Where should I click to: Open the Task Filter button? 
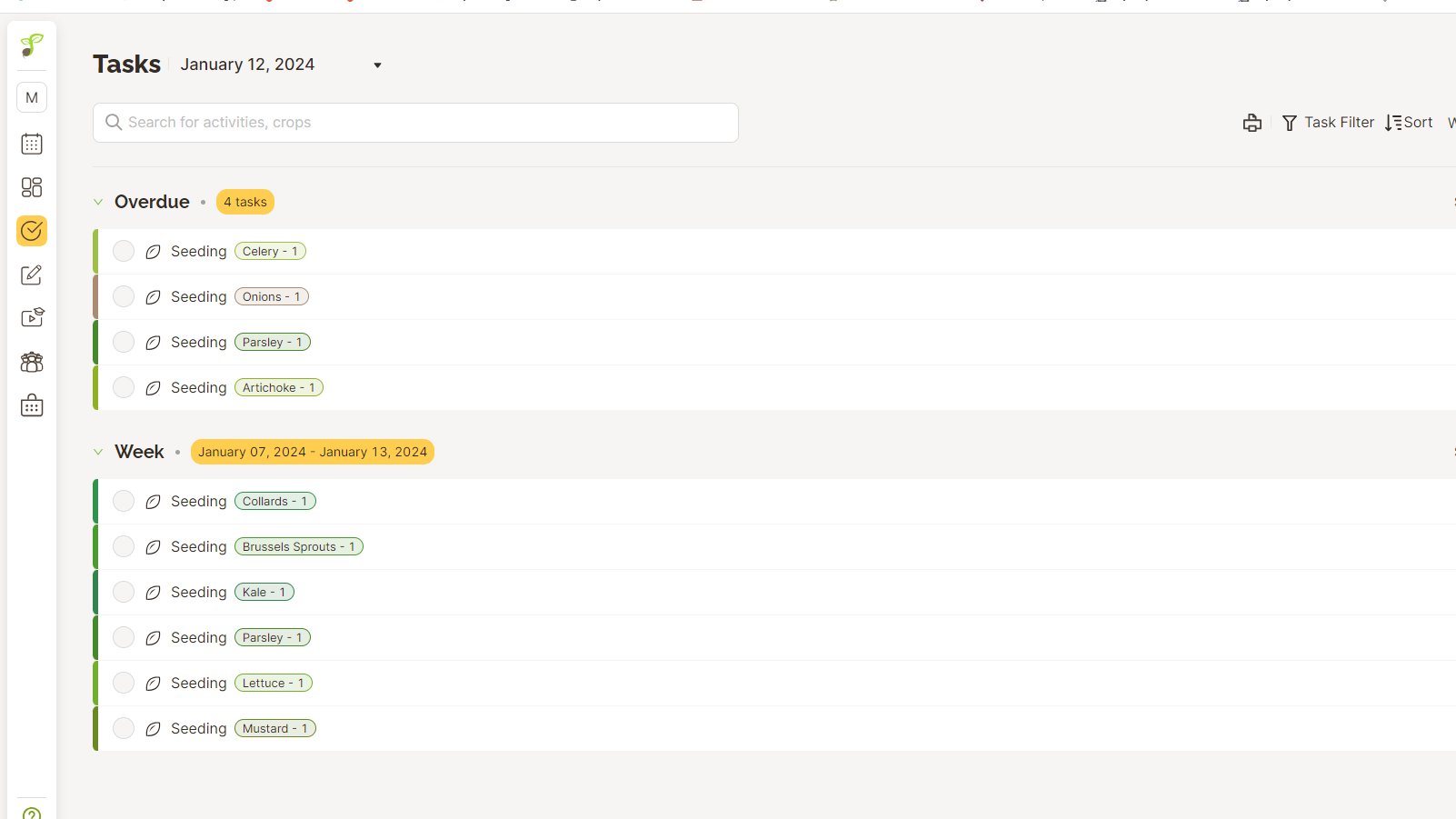click(x=1328, y=123)
